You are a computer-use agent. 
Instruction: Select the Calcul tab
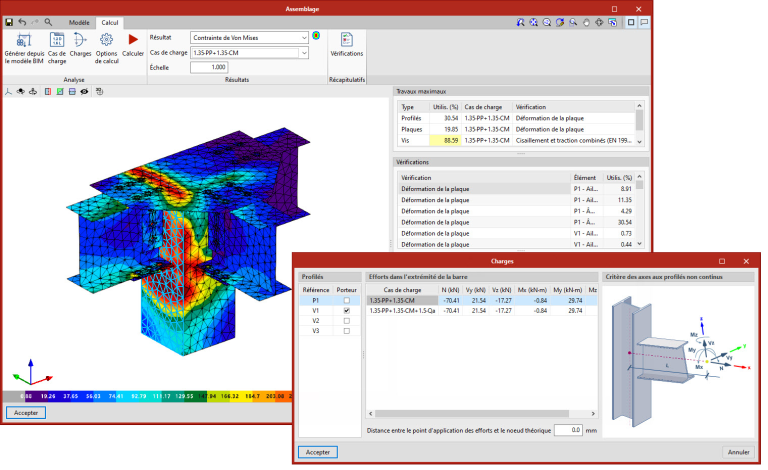coord(110,21)
